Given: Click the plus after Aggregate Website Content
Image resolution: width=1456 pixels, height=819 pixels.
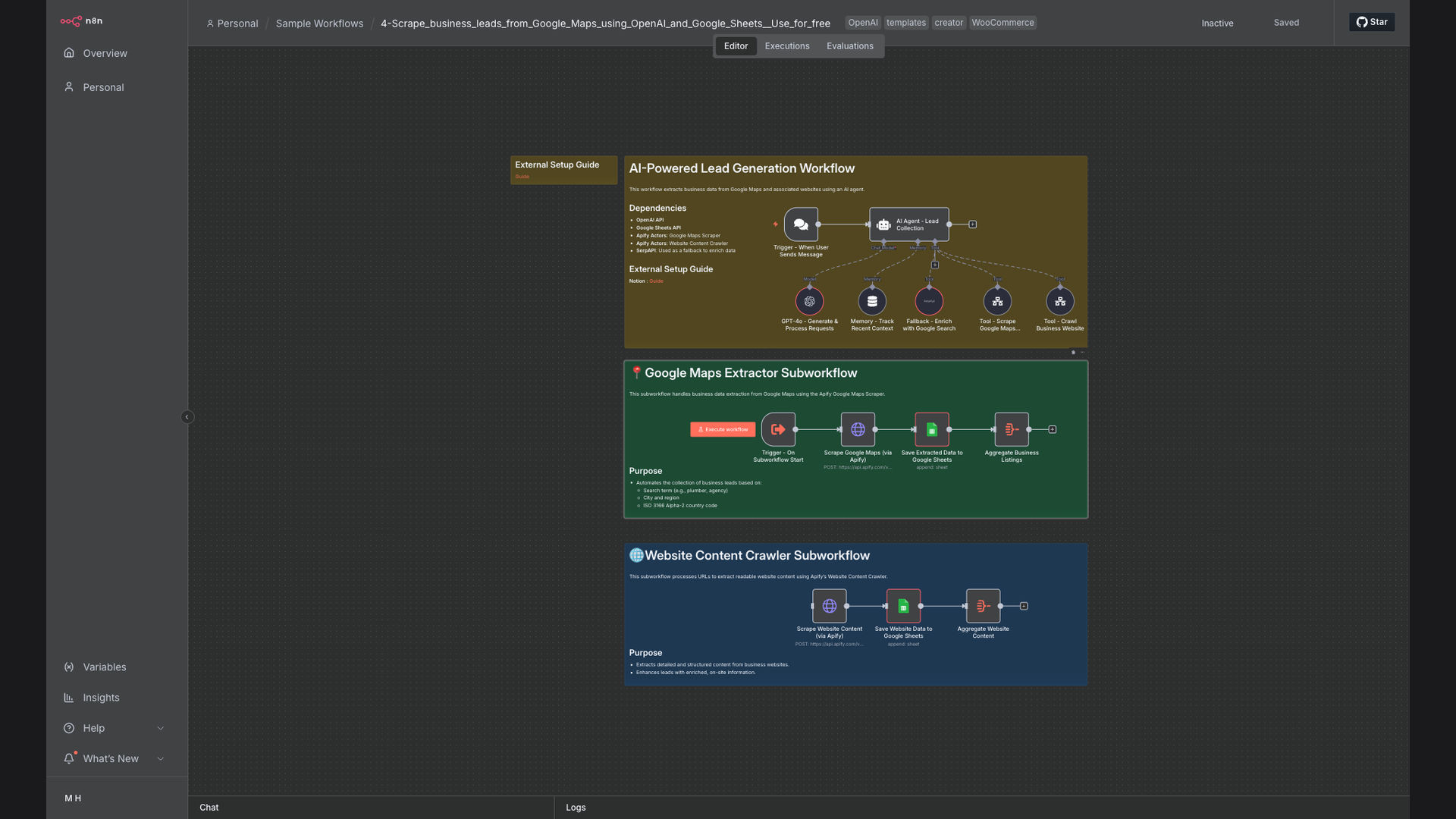Looking at the screenshot, I should click(1024, 607).
